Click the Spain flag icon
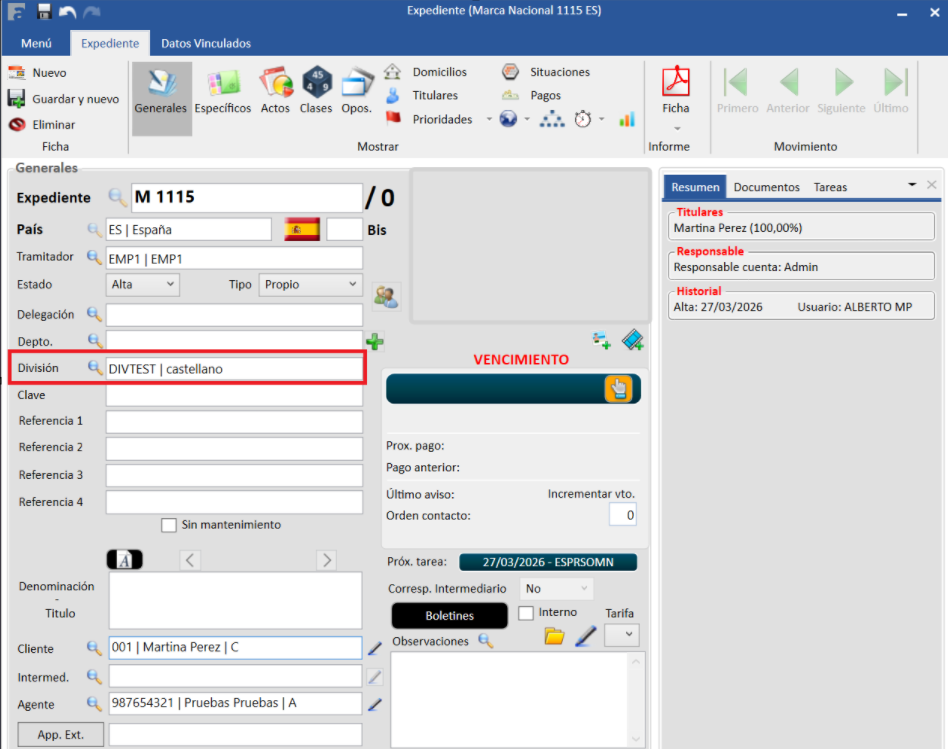948x749 pixels. pyautogui.click(x=302, y=229)
